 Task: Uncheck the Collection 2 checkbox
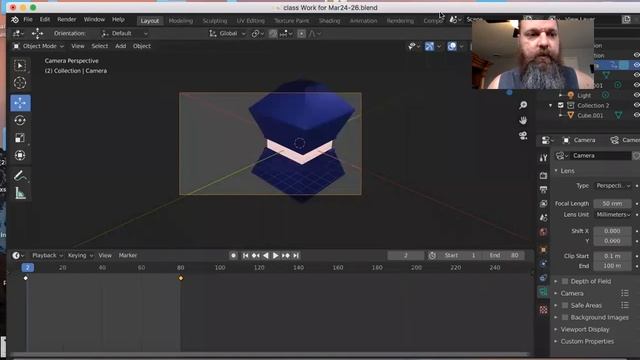[561, 105]
